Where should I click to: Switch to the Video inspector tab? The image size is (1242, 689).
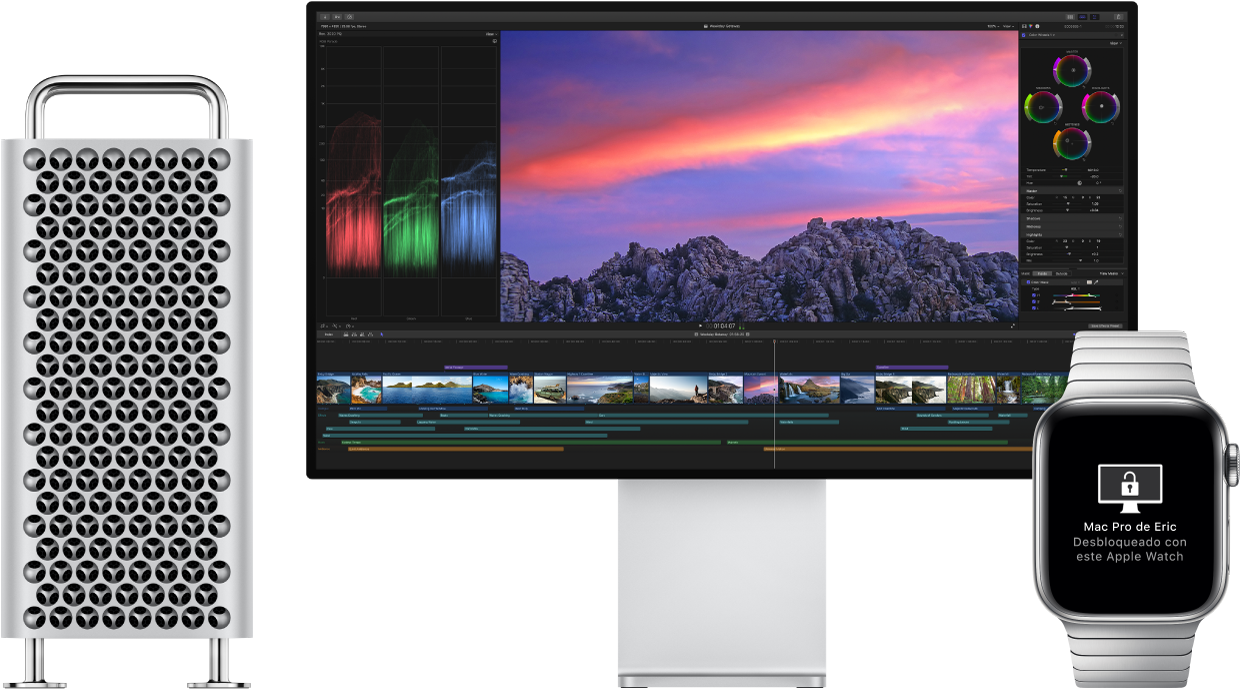click(1024, 26)
